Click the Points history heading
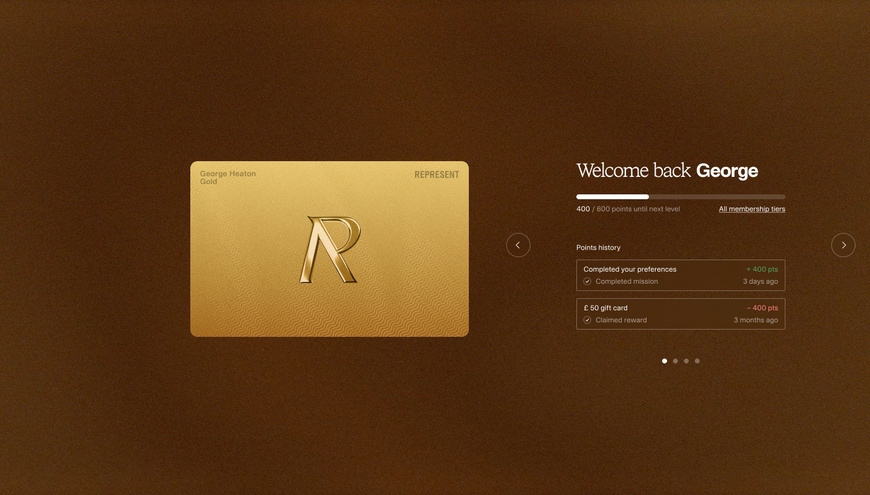Image resolution: width=870 pixels, height=495 pixels. [598, 248]
